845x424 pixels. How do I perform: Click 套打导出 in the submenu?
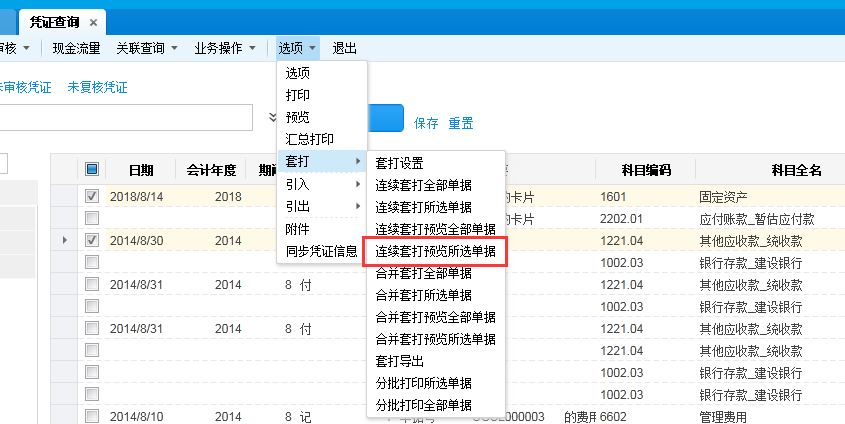tap(399, 361)
